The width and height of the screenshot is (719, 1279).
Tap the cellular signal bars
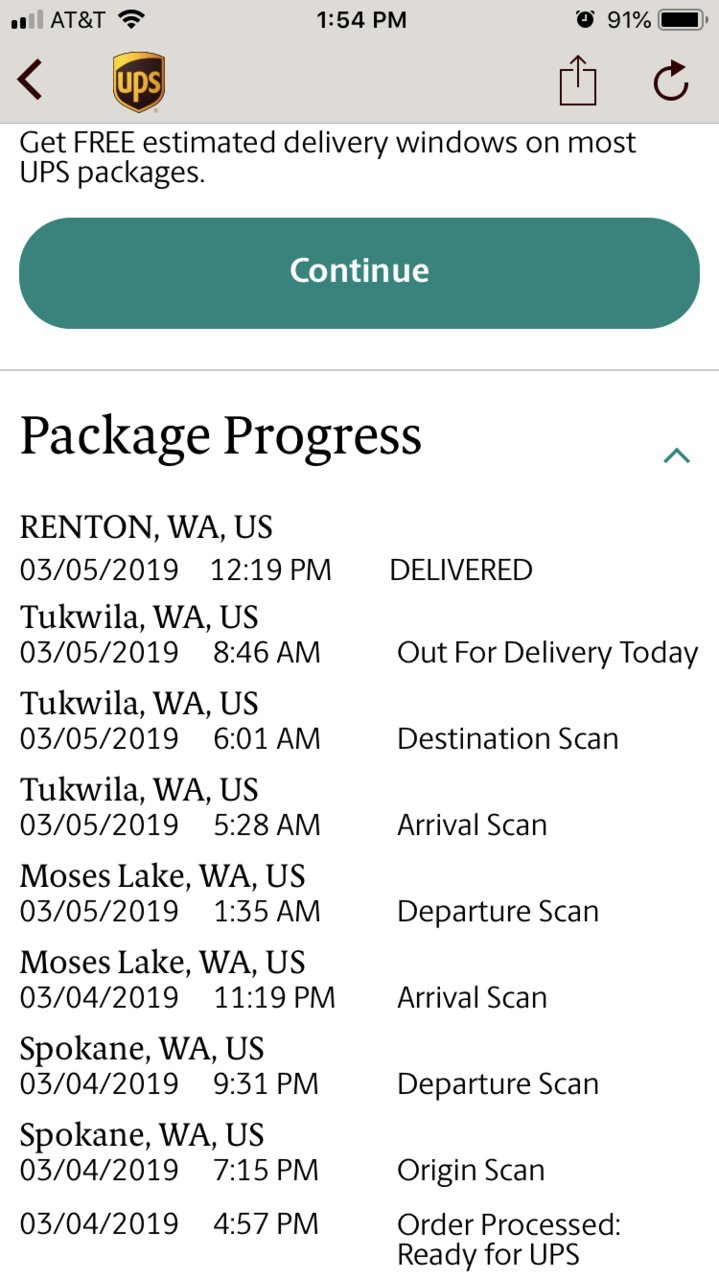click(x=26, y=20)
